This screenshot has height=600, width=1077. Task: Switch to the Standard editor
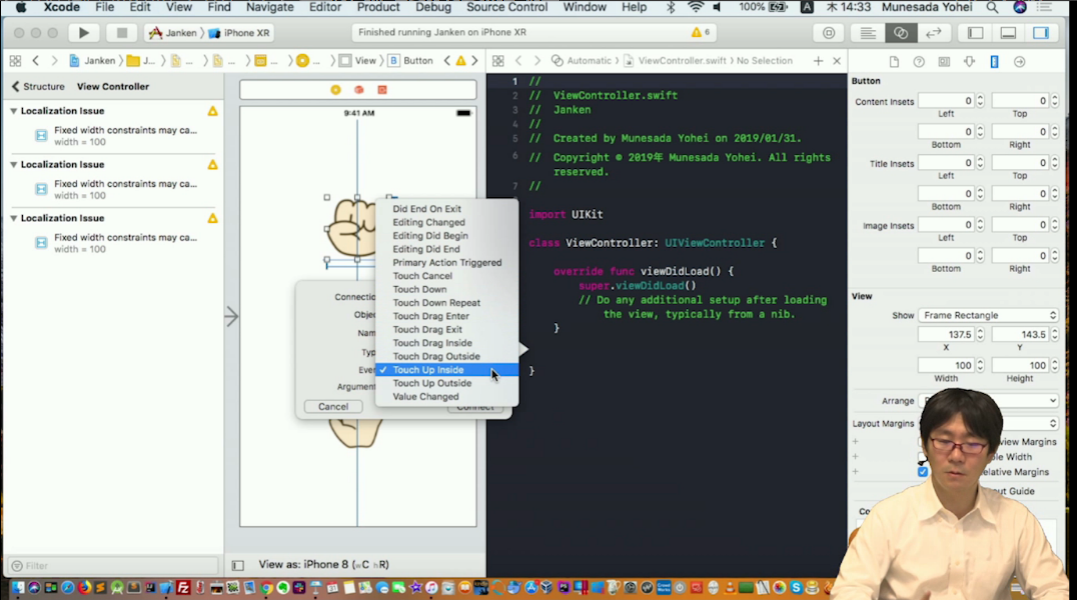coord(869,33)
